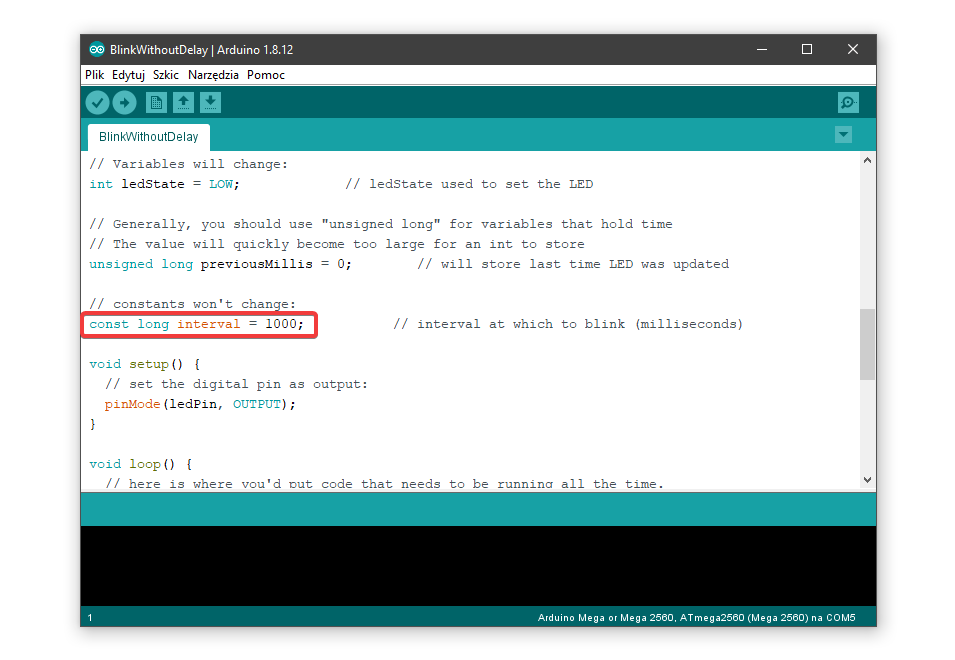Click the 'previousMillis' variable name
The height and width of the screenshot is (660, 955).
pos(256,264)
